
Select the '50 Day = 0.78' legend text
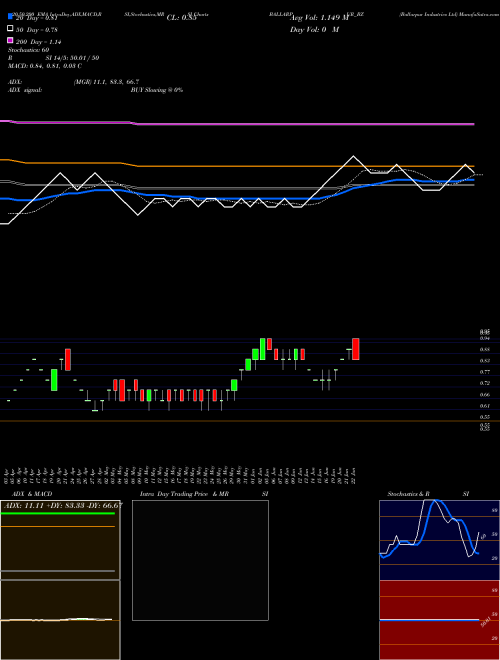(x=37, y=30)
